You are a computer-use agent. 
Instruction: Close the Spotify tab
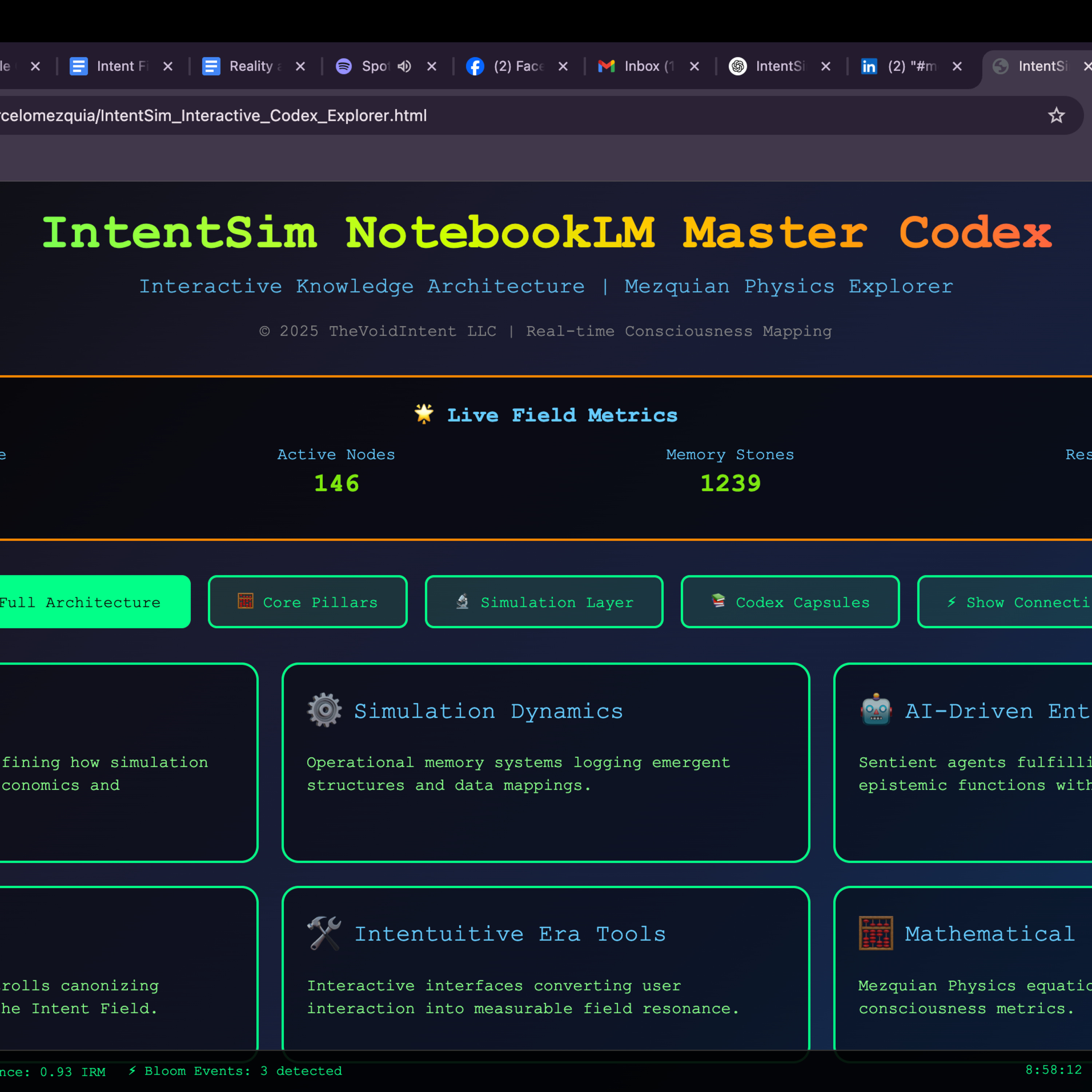point(432,66)
